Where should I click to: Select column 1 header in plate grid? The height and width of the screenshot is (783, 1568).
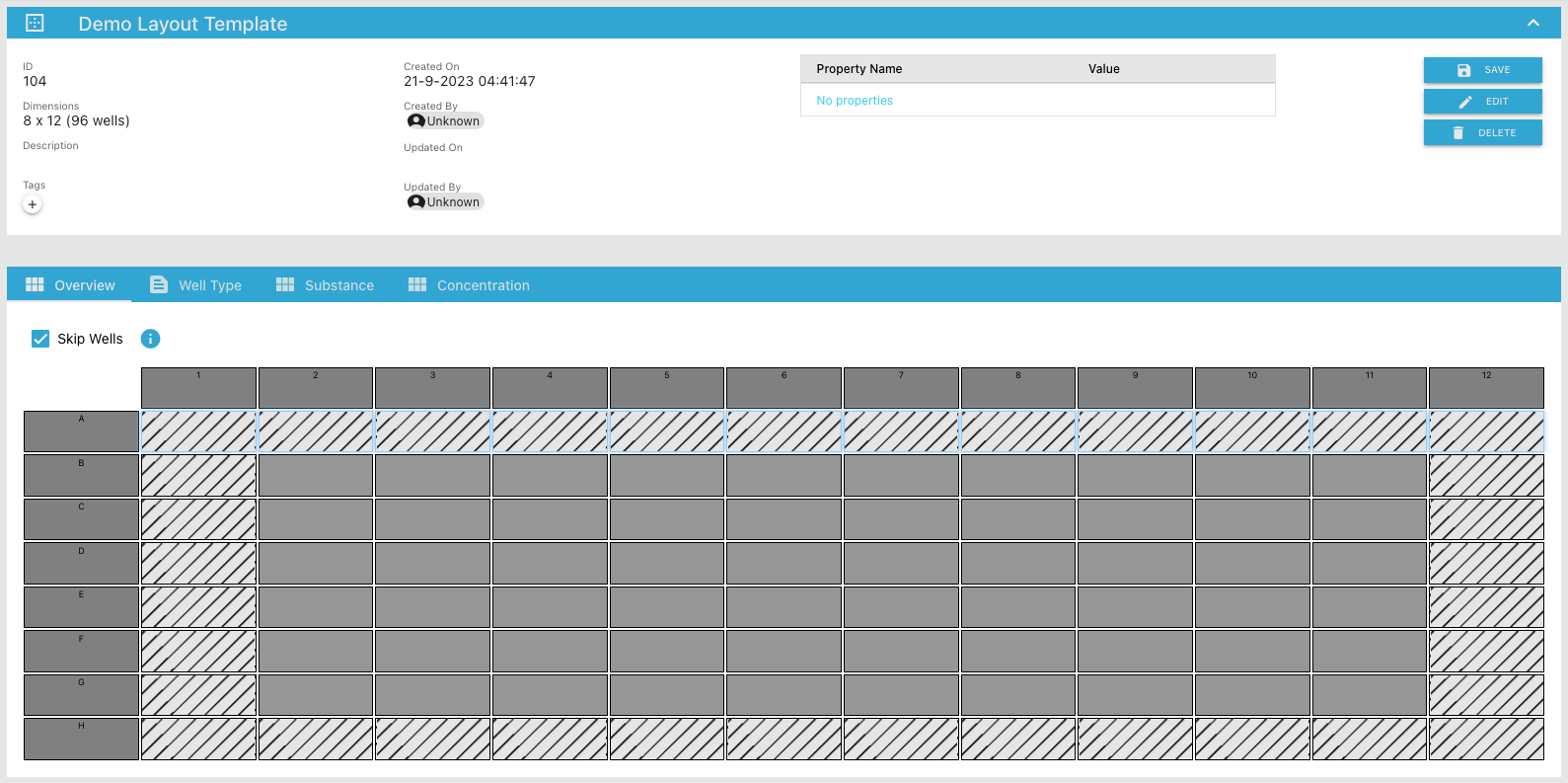coord(198,388)
